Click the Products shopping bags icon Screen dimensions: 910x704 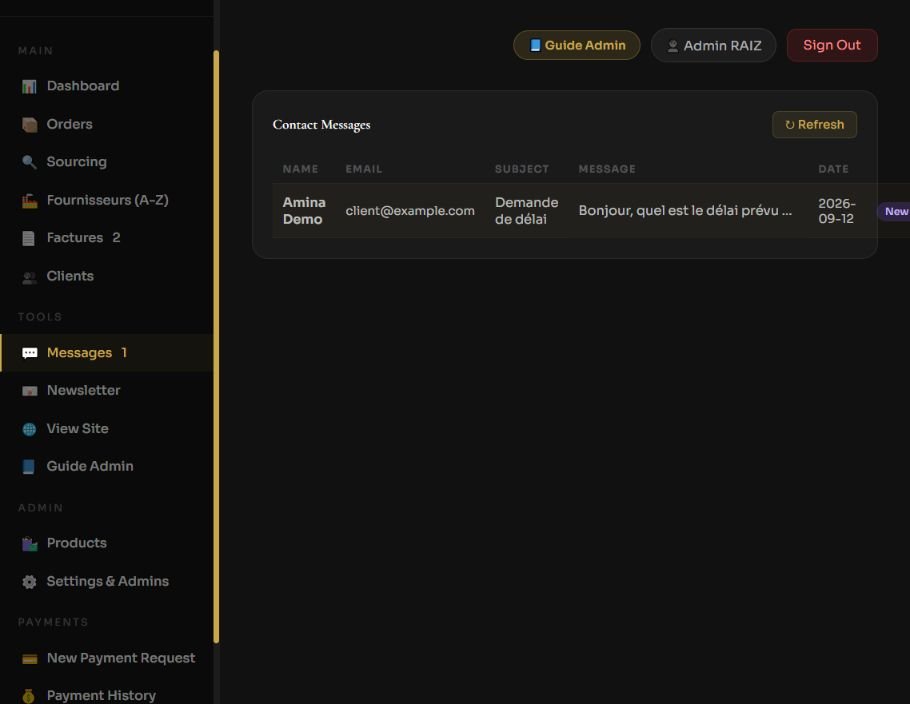(29, 544)
